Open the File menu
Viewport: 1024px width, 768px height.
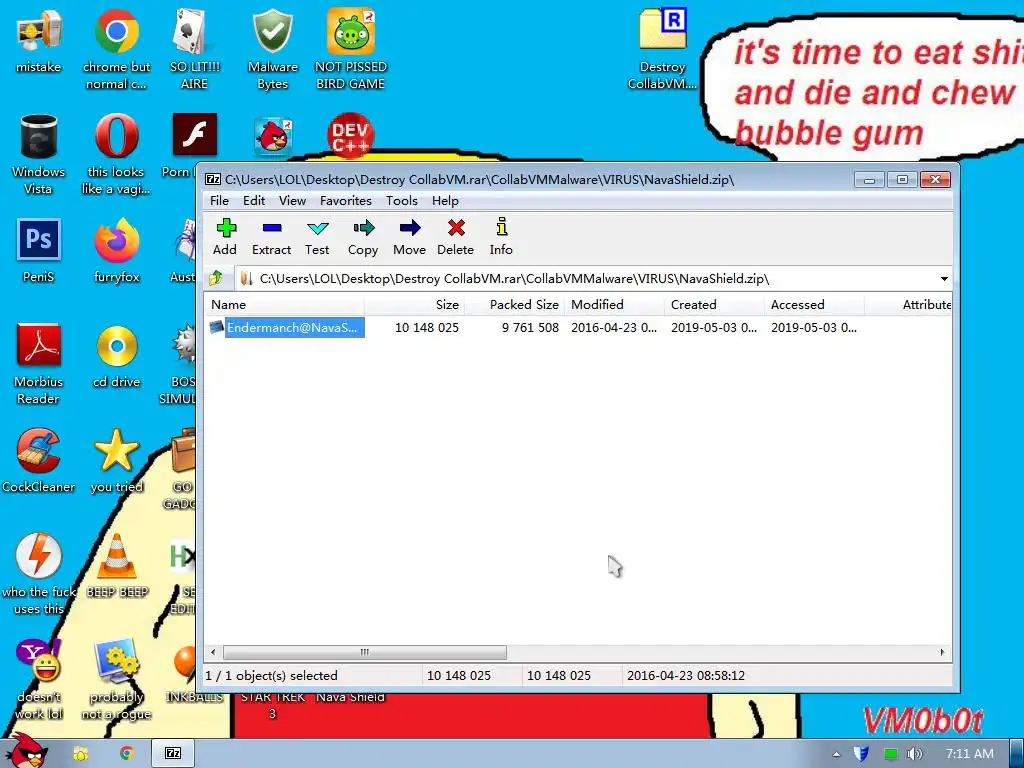219,200
